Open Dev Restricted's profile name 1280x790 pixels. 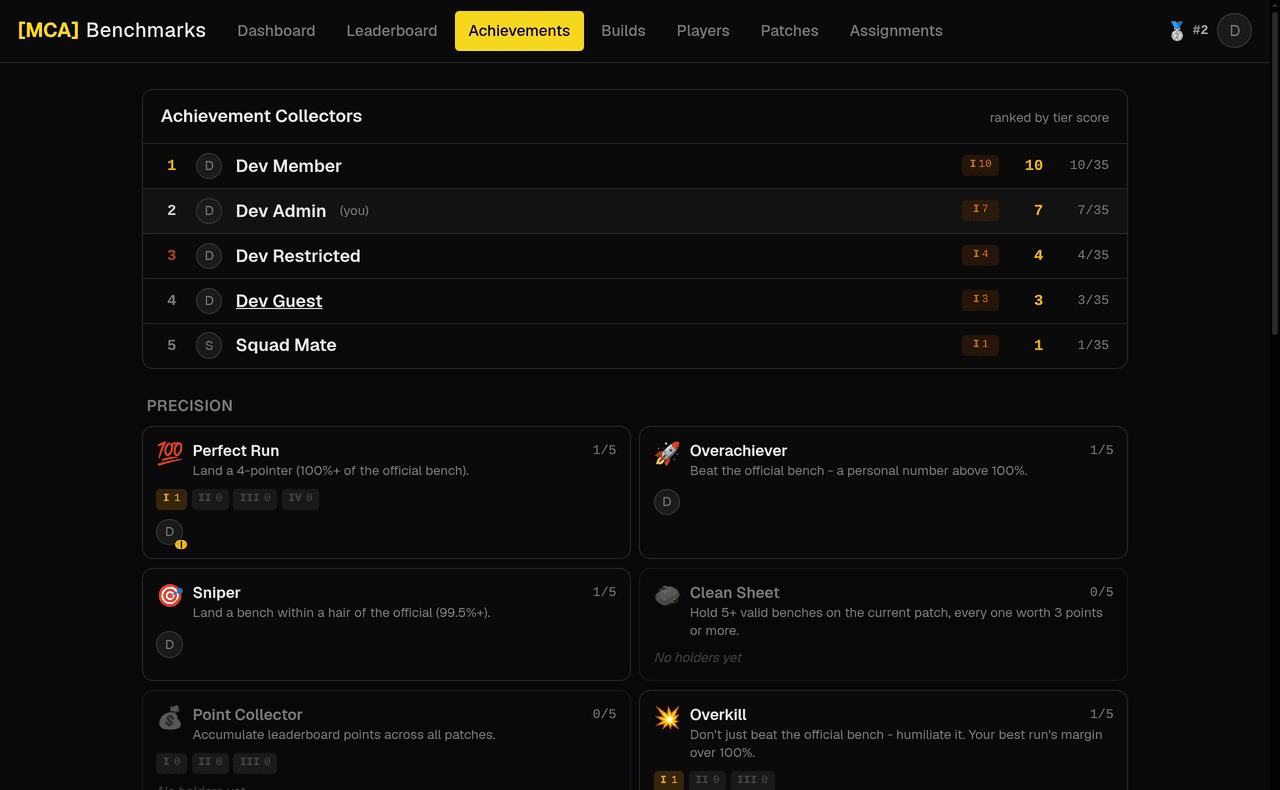(298, 256)
